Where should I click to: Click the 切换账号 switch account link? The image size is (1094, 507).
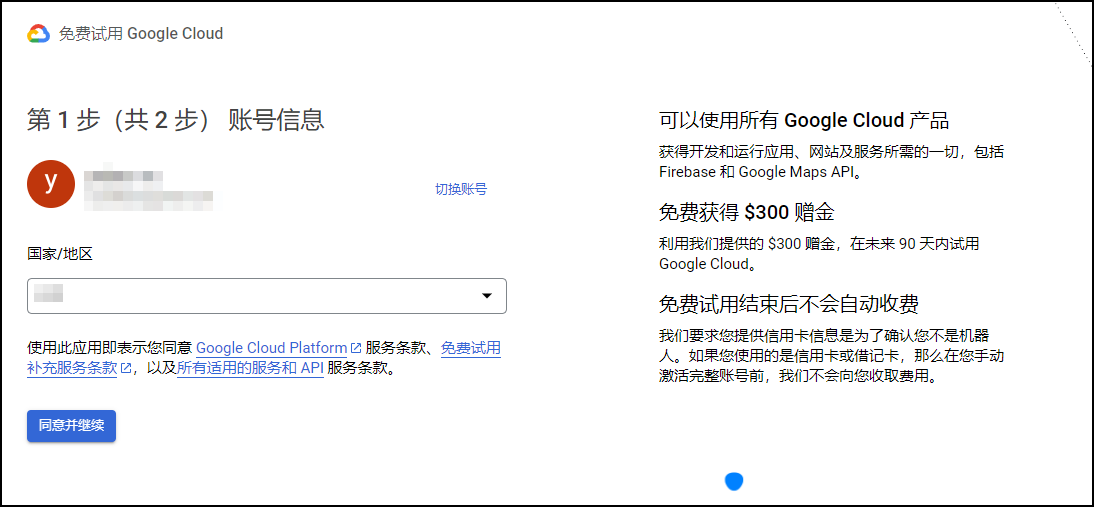point(460,189)
